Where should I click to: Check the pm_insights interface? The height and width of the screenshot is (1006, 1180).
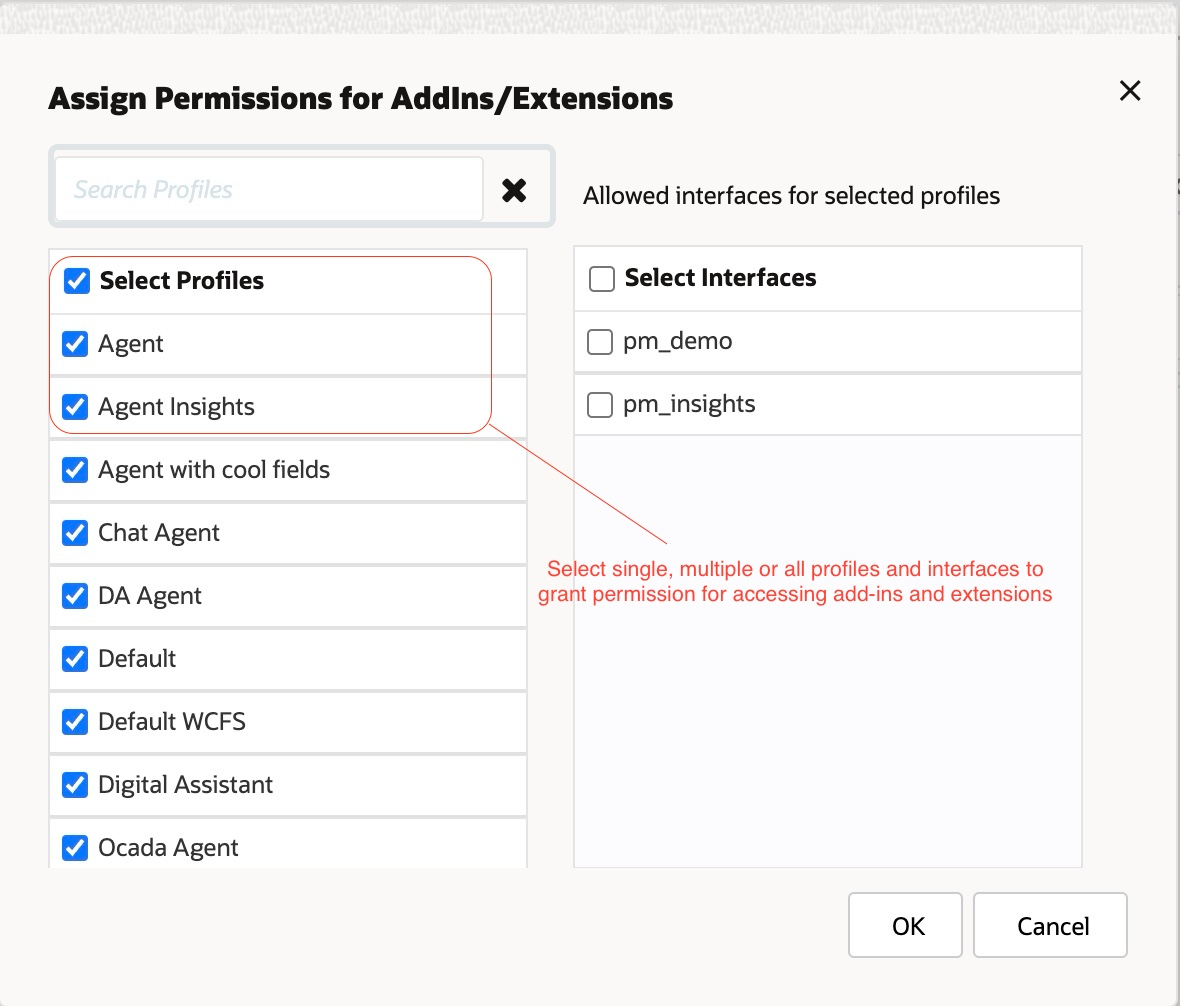click(x=599, y=404)
